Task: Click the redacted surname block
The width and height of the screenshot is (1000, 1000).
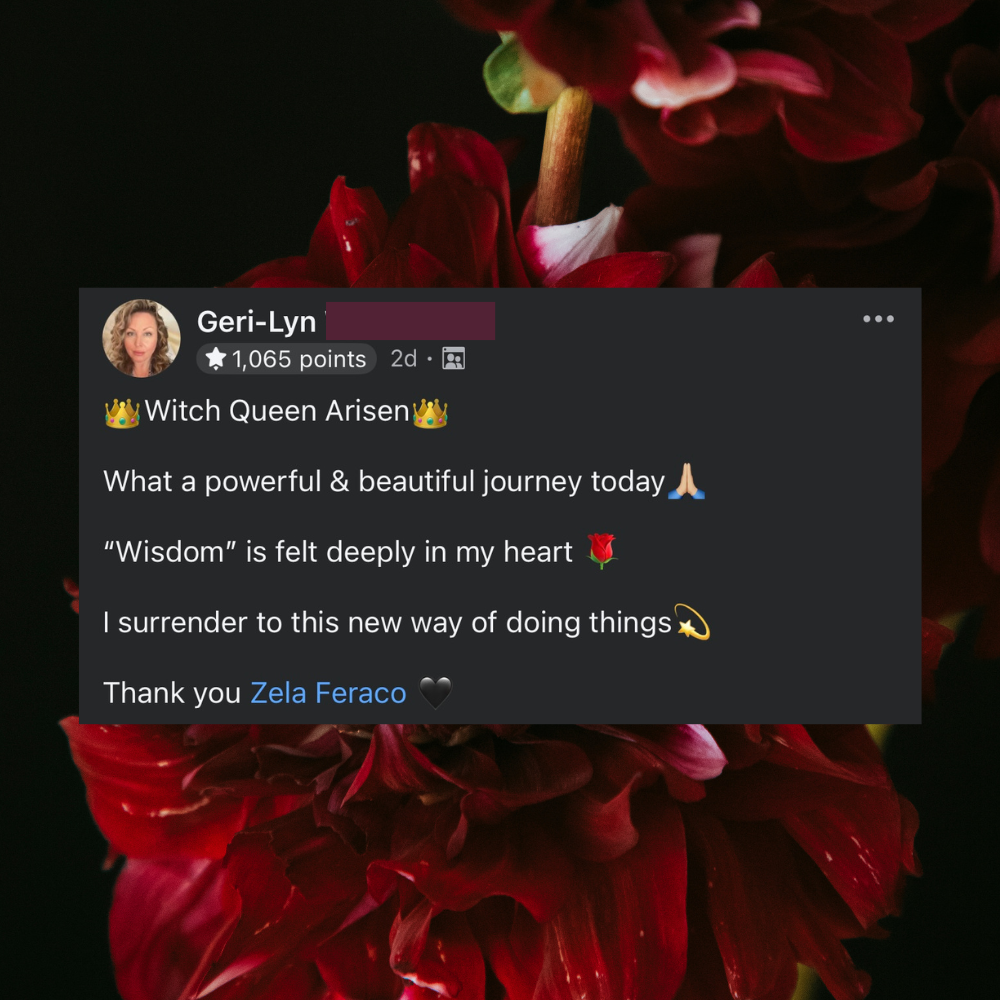Action: (411, 321)
